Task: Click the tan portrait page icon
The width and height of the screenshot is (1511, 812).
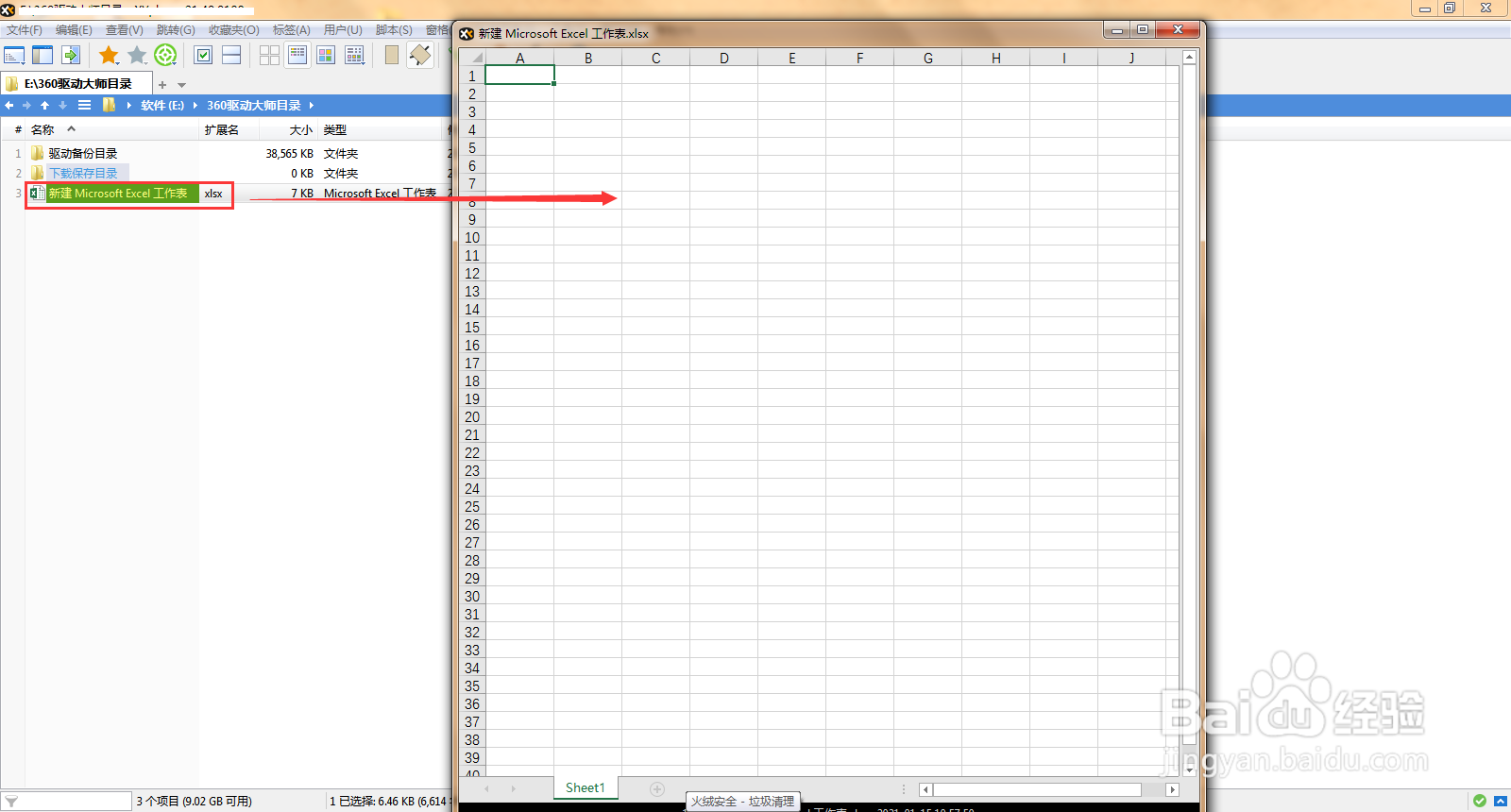Action: point(392,56)
